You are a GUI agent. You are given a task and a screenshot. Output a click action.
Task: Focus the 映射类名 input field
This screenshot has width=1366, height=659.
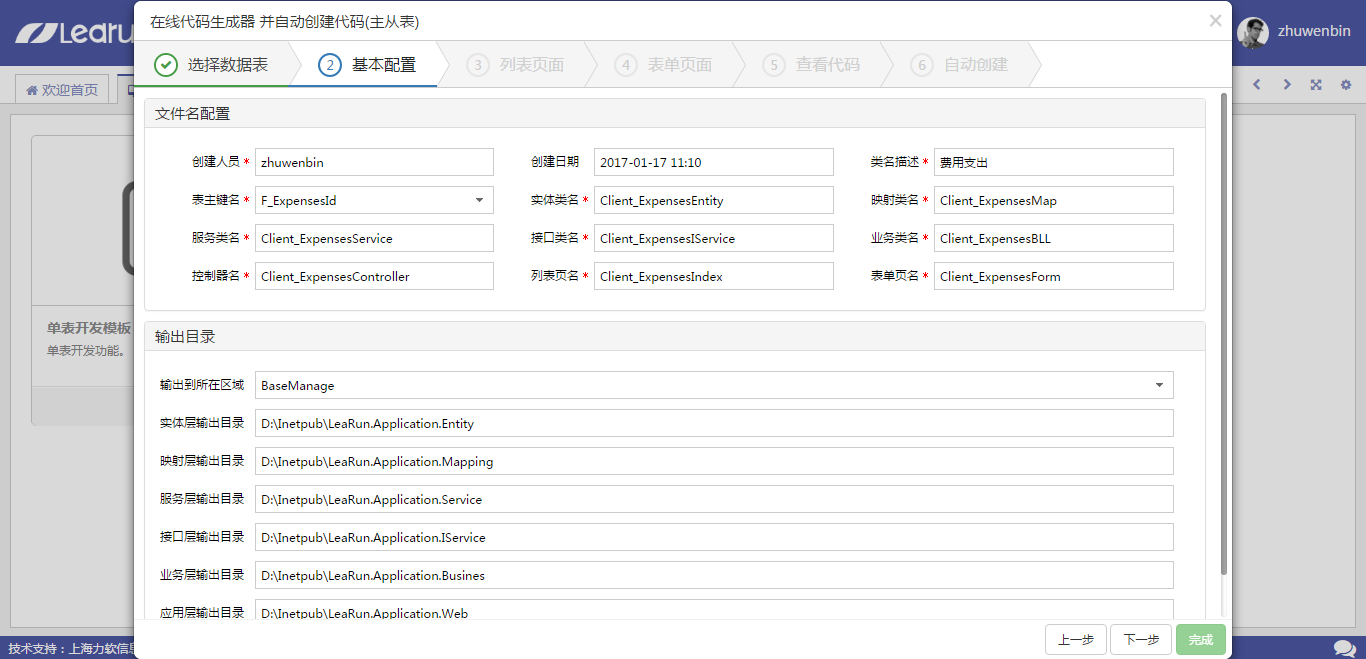click(x=1054, y=200)
